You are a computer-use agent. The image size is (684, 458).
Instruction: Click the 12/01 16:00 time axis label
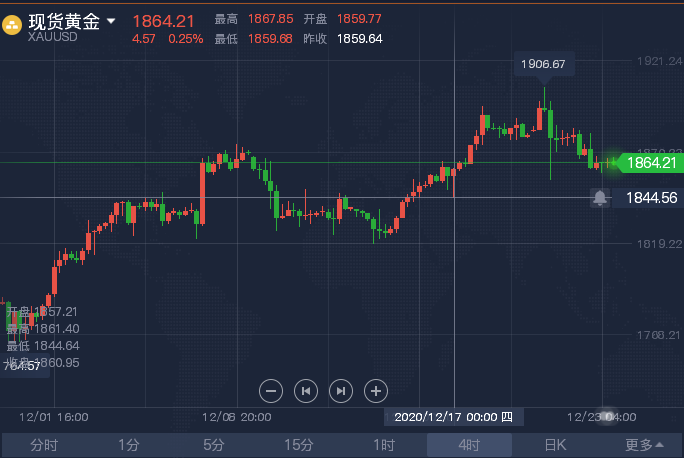pos(54,417)
